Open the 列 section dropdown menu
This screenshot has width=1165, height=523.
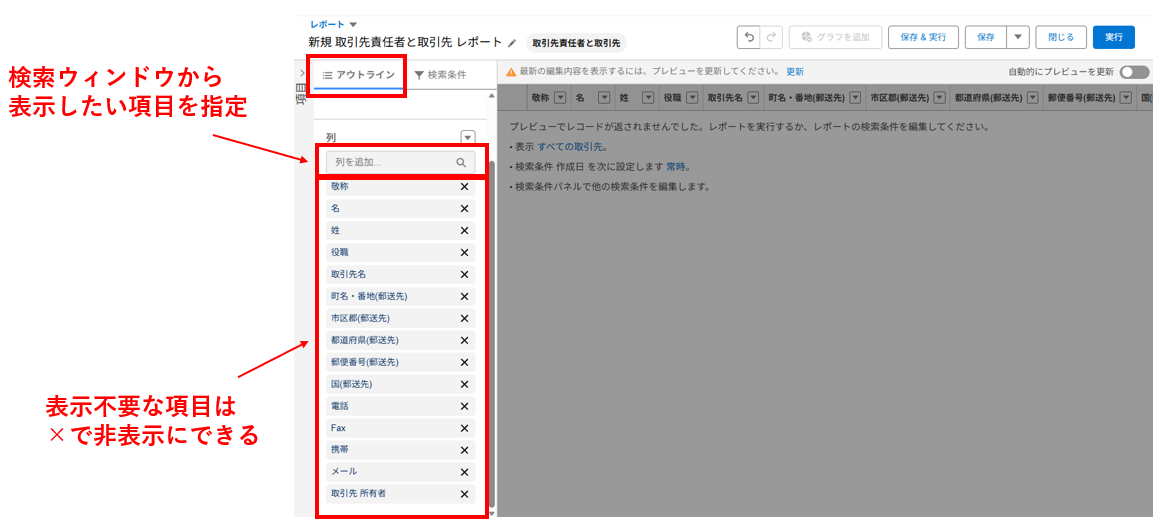coord(467,137)
